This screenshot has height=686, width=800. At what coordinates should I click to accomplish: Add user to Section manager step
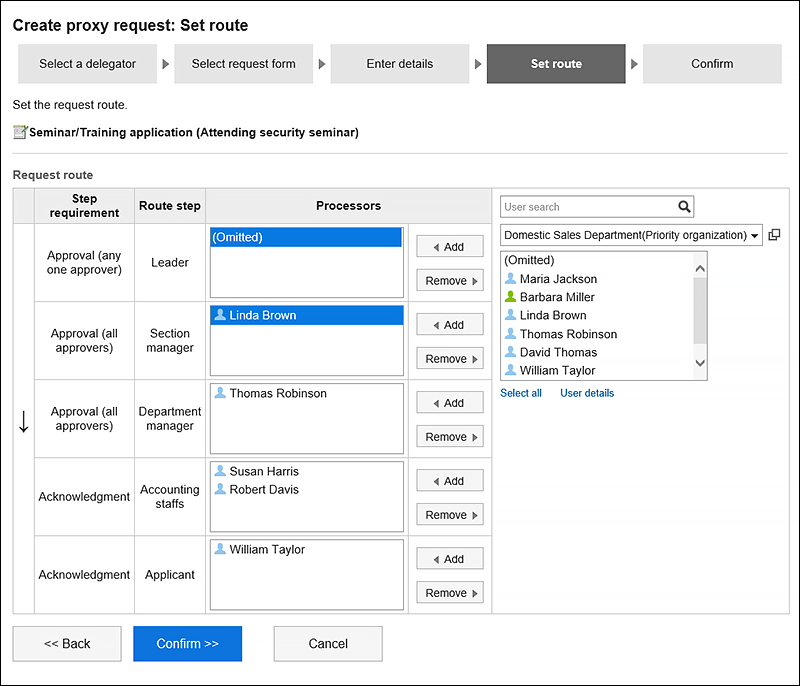pyautogui.click(x=449, y=324)
